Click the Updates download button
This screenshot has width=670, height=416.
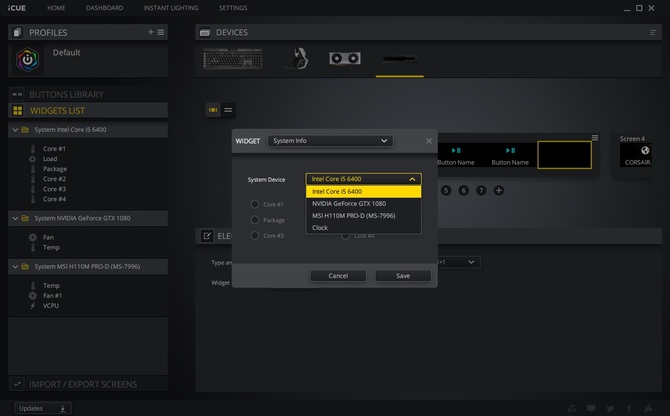point(43,408)
